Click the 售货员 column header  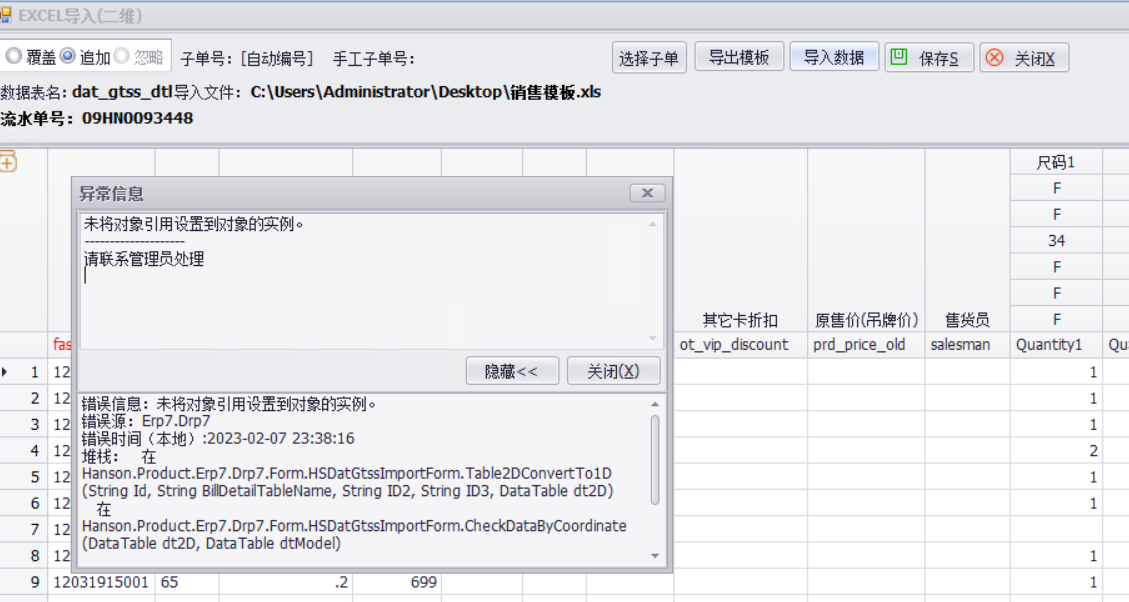(967, 320)
